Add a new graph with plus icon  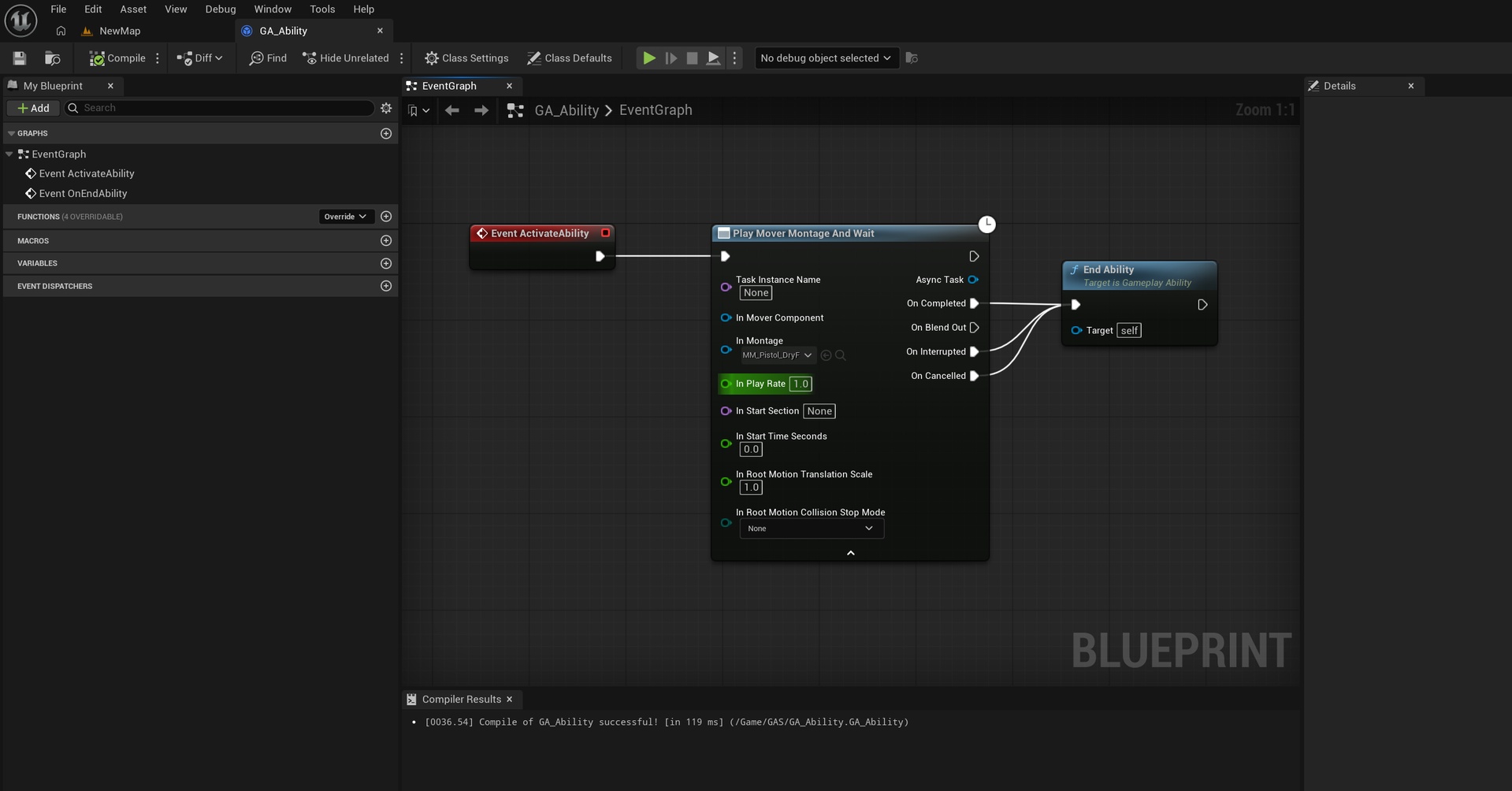[x=386, y=134]
